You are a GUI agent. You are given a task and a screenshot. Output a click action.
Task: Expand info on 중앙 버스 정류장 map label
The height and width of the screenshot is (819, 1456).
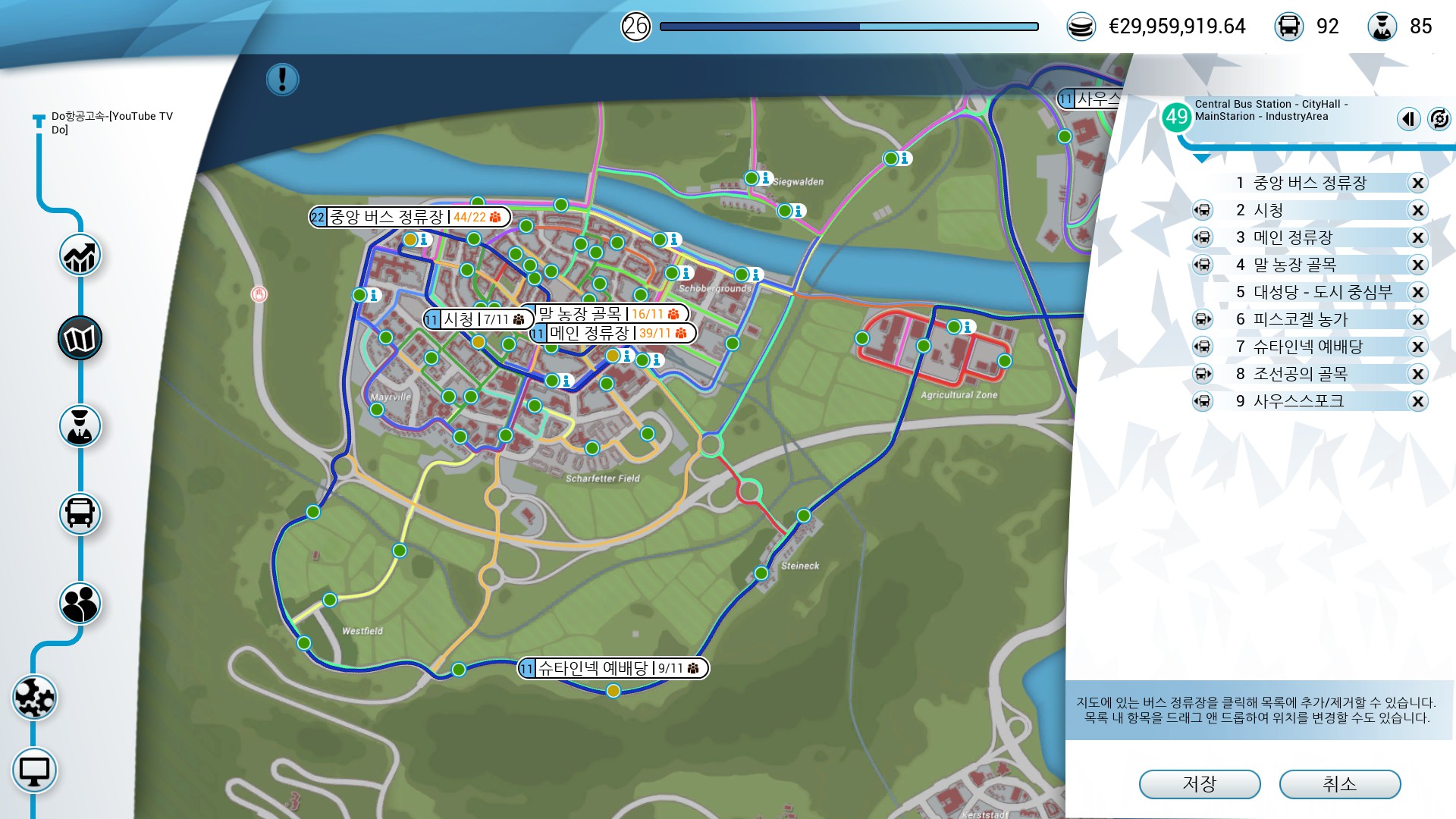point(409,217)
